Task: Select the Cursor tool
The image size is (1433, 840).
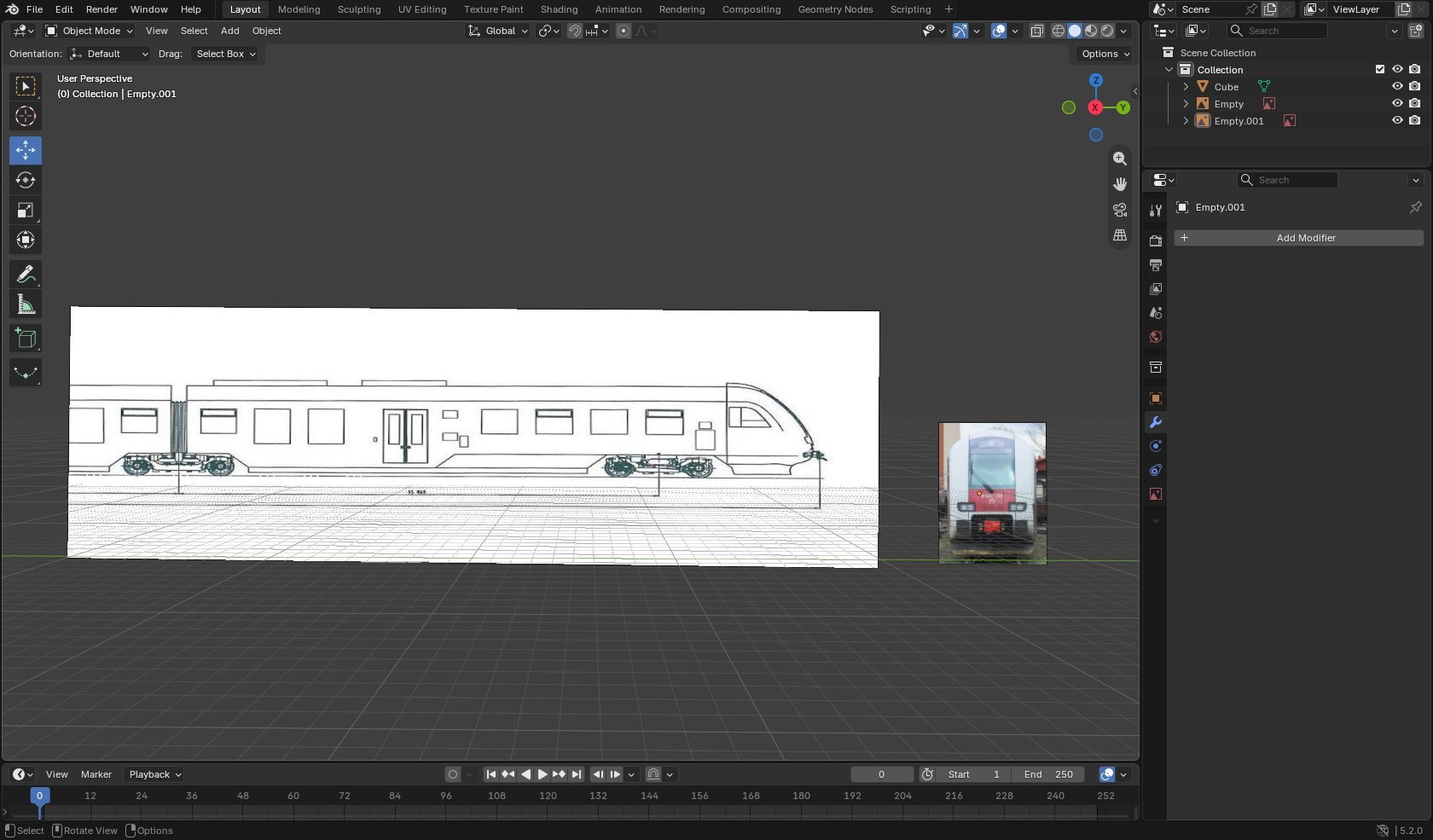Action: click(x=26, y=116)
